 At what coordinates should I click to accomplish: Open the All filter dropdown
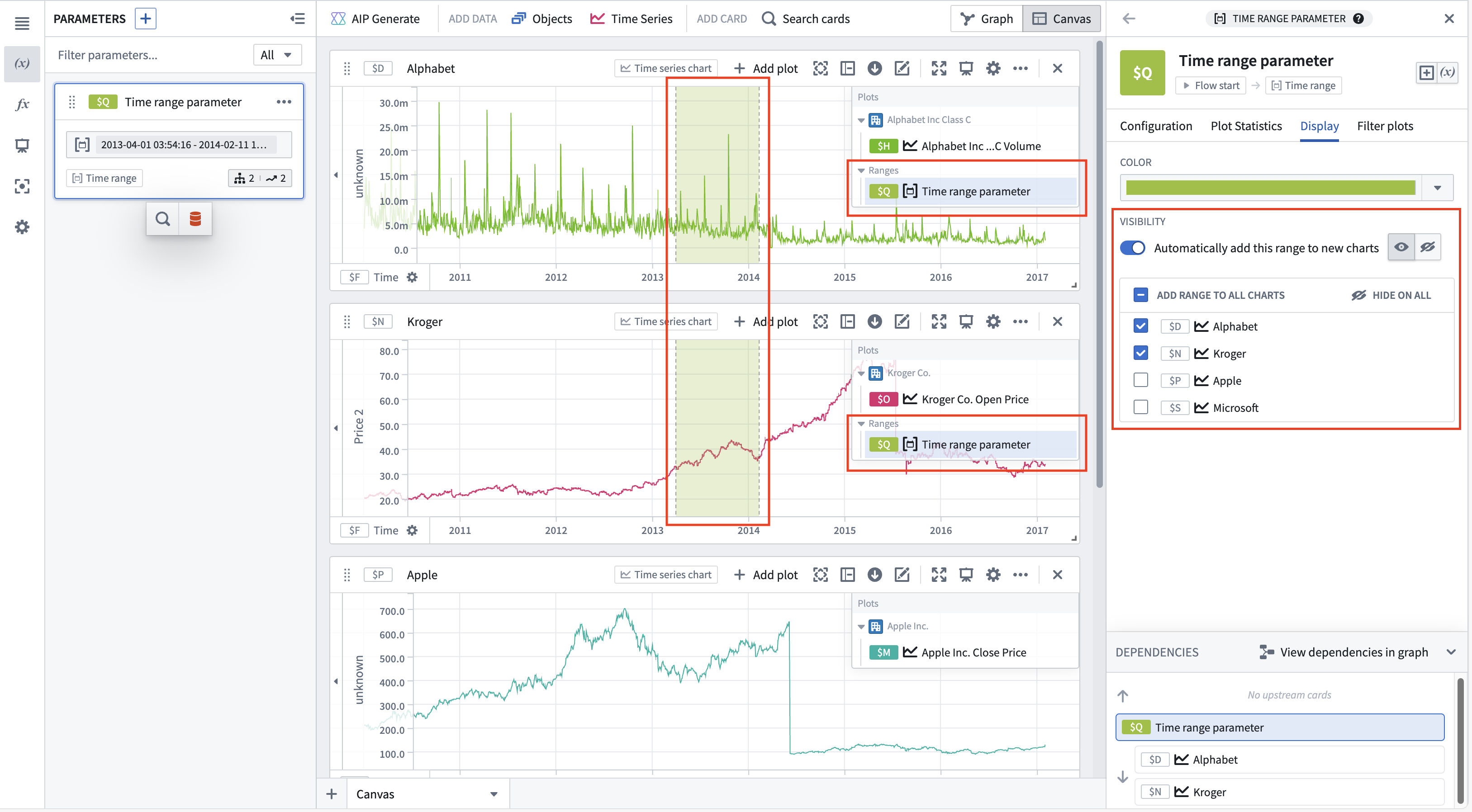277,55
